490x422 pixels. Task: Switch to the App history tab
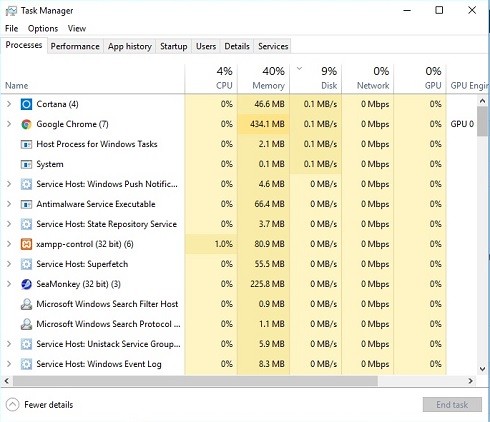click(x=130, y=46)
